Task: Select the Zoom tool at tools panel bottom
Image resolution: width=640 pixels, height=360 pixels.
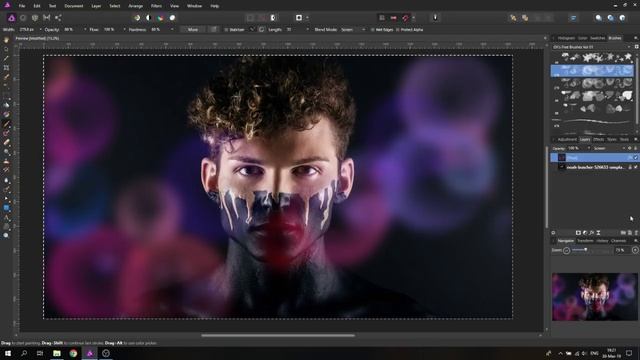Action: click(x=6, y=236)
